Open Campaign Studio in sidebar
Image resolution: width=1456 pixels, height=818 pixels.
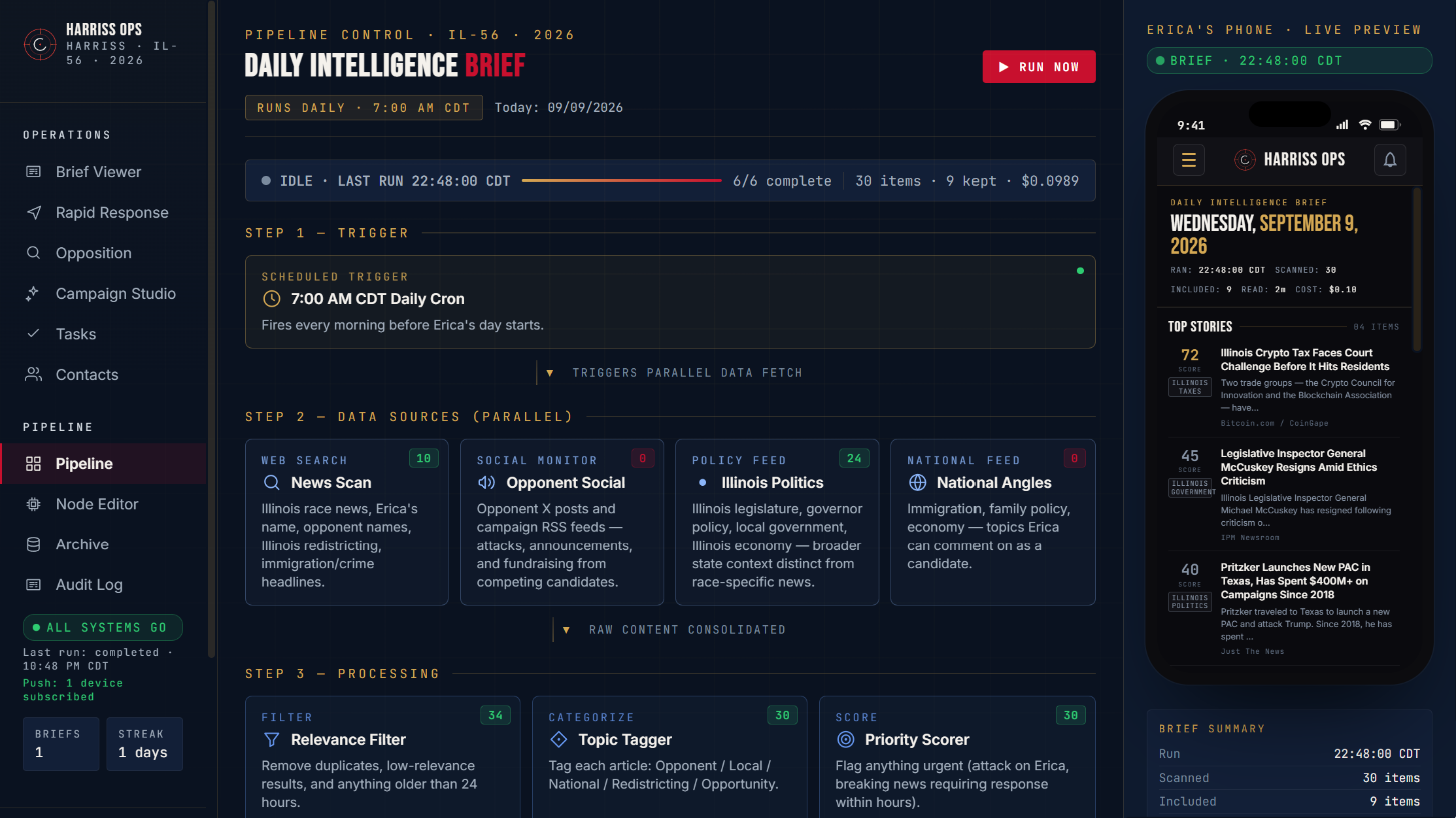click(x=103, y=294)
